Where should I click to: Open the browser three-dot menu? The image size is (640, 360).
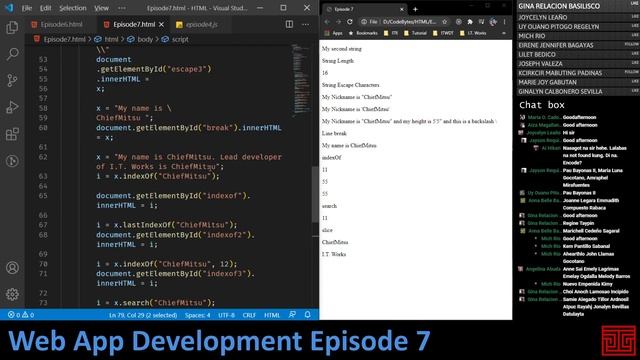[504, 22]
